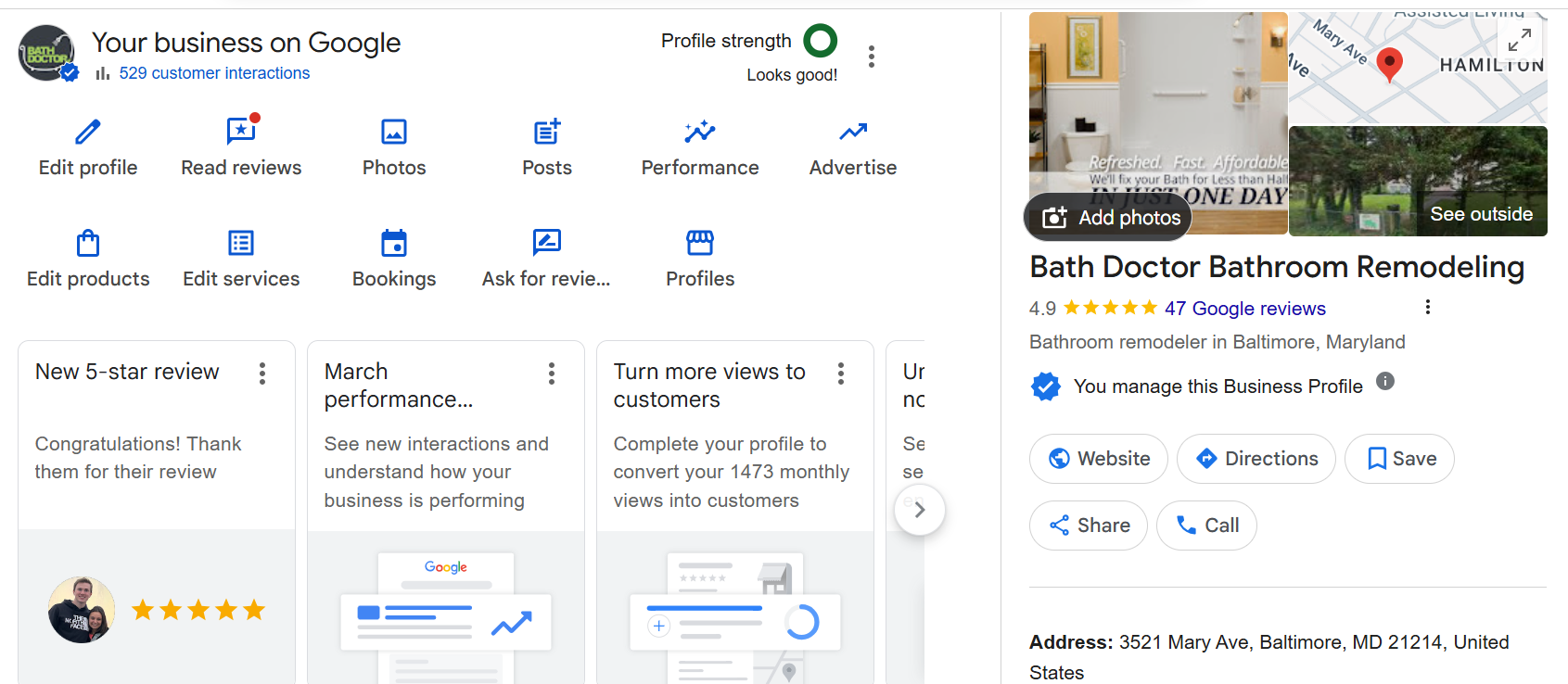Open the map thumbnail of Hamilton area

click(x=1418, y=68)
